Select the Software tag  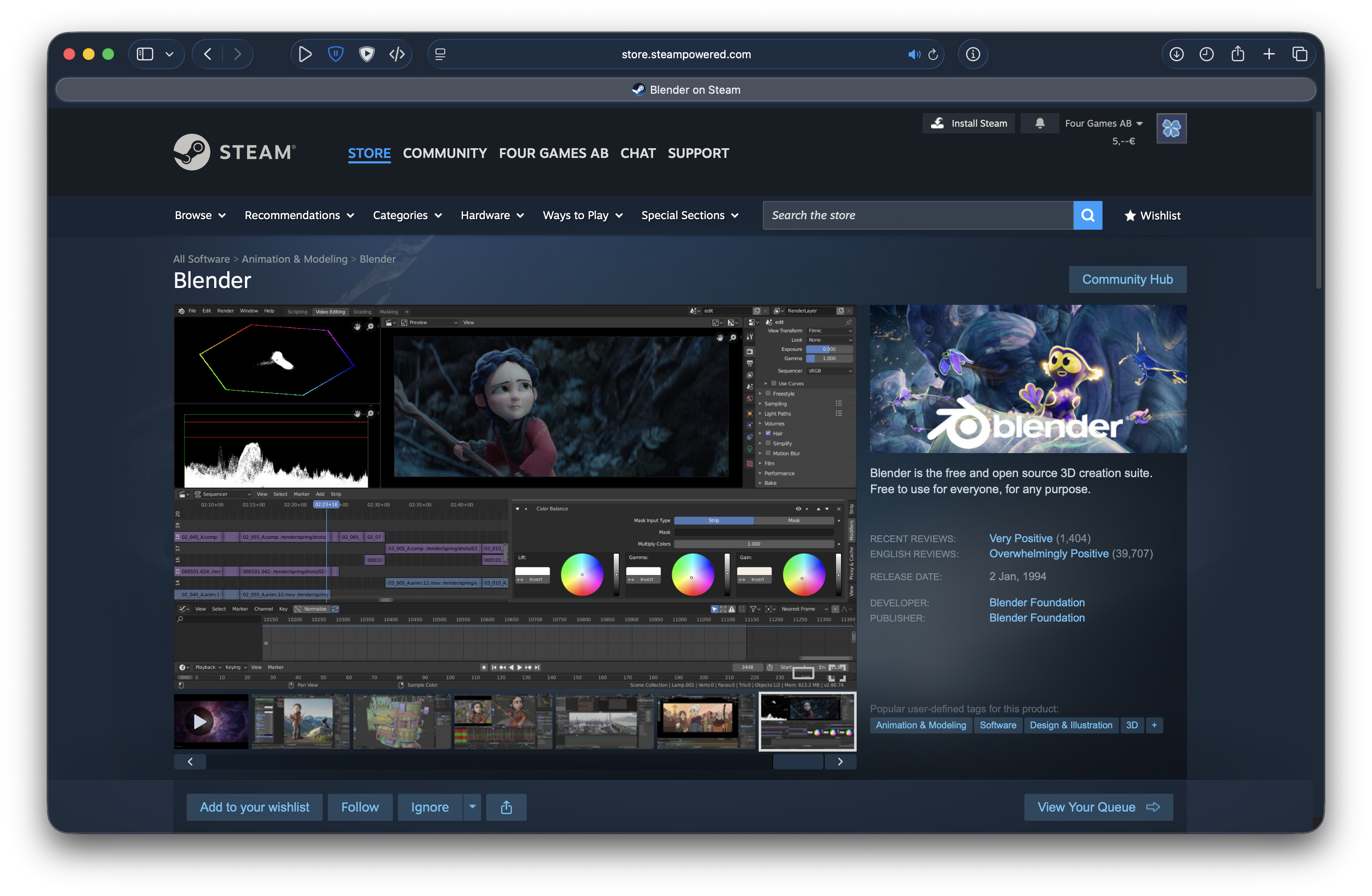[x=998, y=725]
